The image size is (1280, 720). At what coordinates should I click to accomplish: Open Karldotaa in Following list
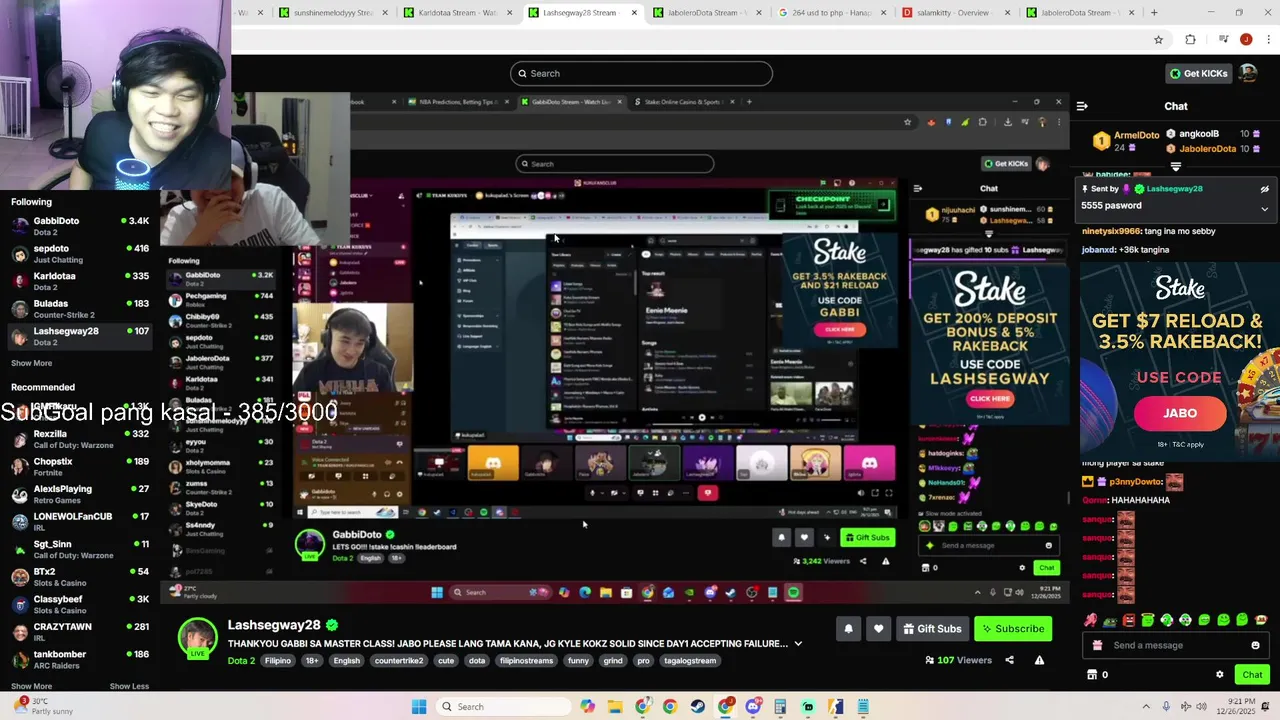pyautogui.click(x=79, y=281)
